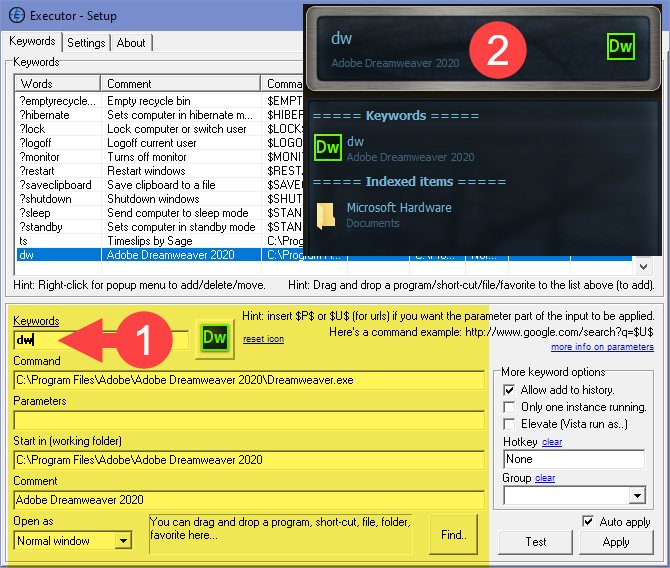Click the Find.. button

453,535
